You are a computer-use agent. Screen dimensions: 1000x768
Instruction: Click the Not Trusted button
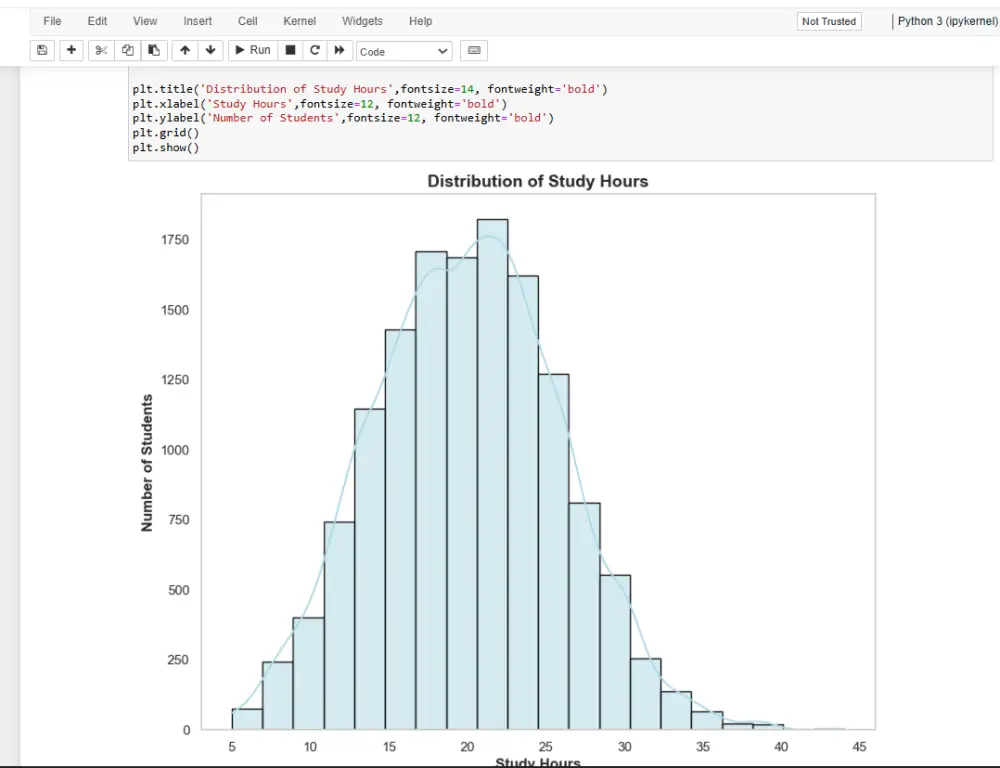coord(828,21)
